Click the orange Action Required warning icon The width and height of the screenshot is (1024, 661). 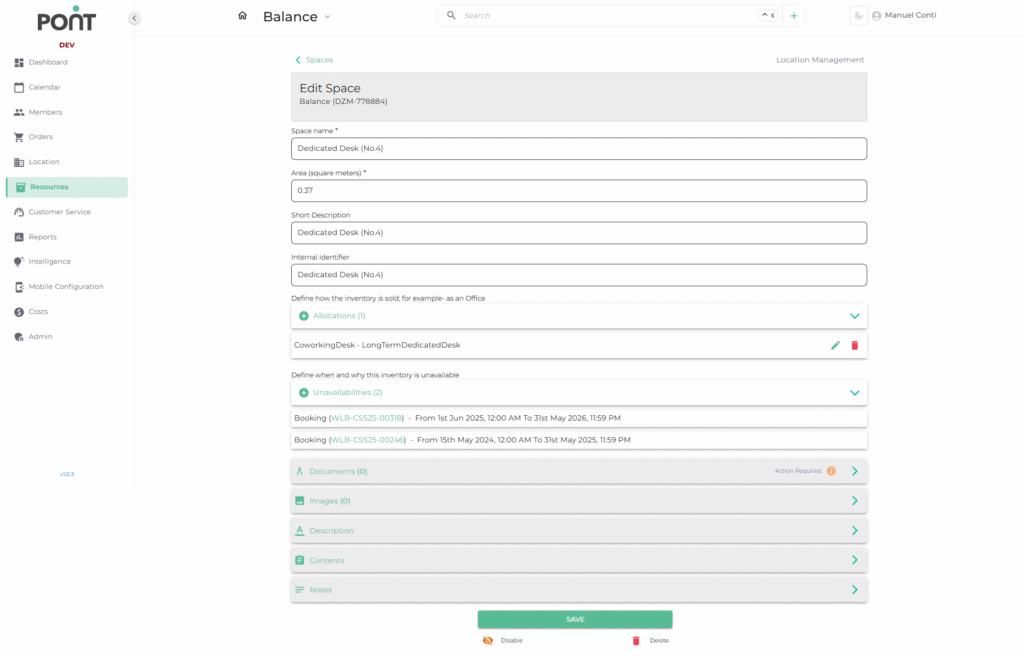[x=831, y=471]
